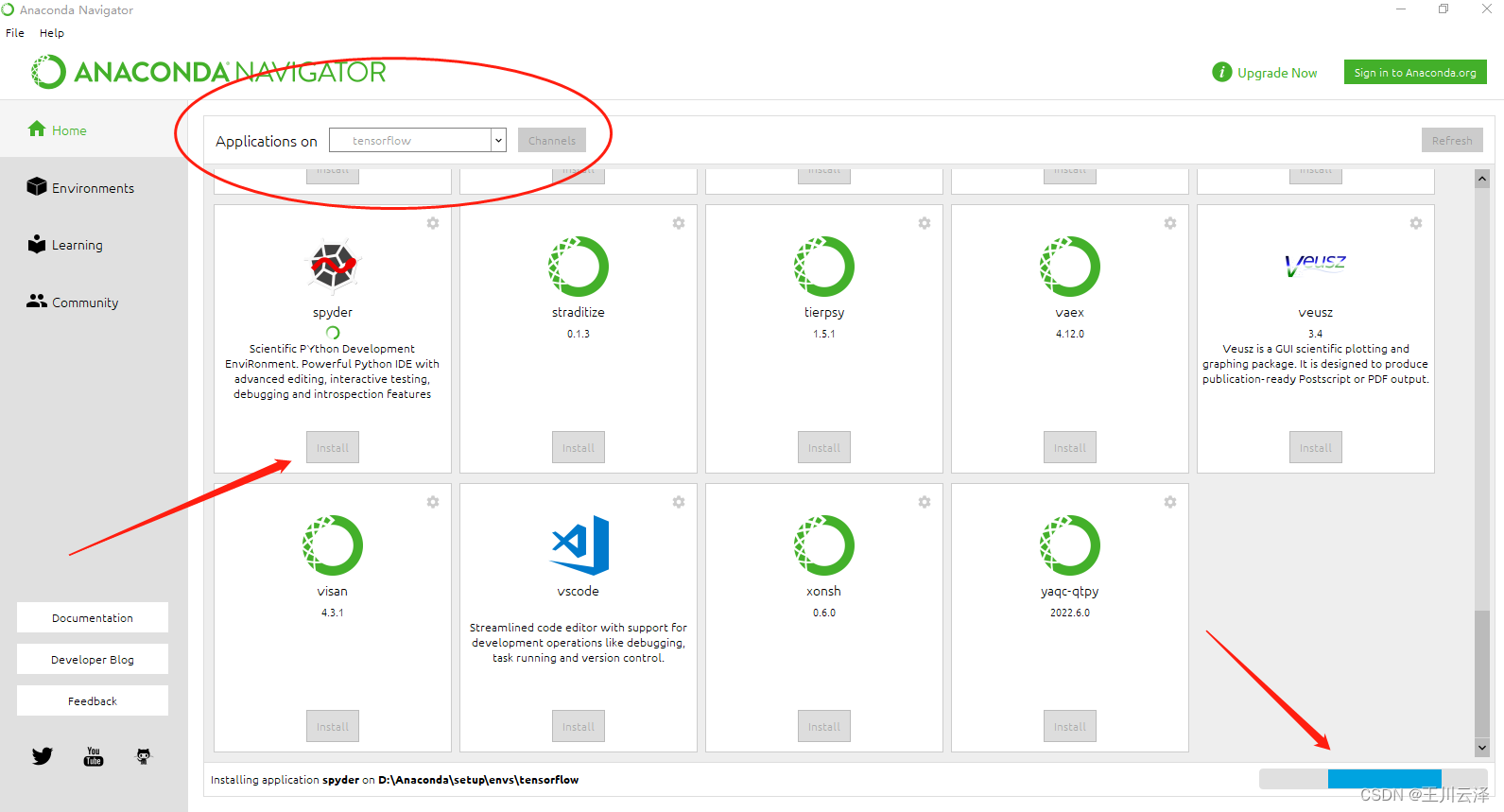1504x812 pixels.
Task: Click the yaqc-qtpy version 2022.6.0 text
Action: pyautogui.click(x=1070, y=613)
